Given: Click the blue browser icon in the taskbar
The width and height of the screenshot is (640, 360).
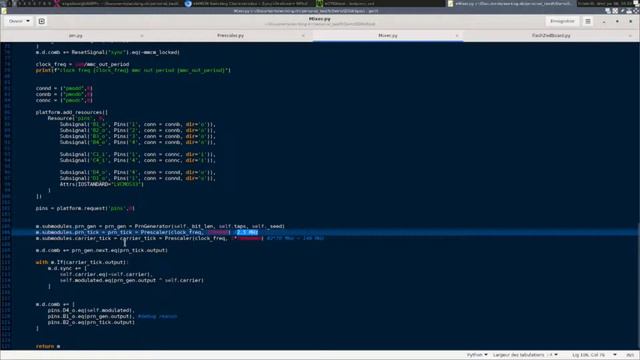Looking at the screenshot, I should pos(188,4).
